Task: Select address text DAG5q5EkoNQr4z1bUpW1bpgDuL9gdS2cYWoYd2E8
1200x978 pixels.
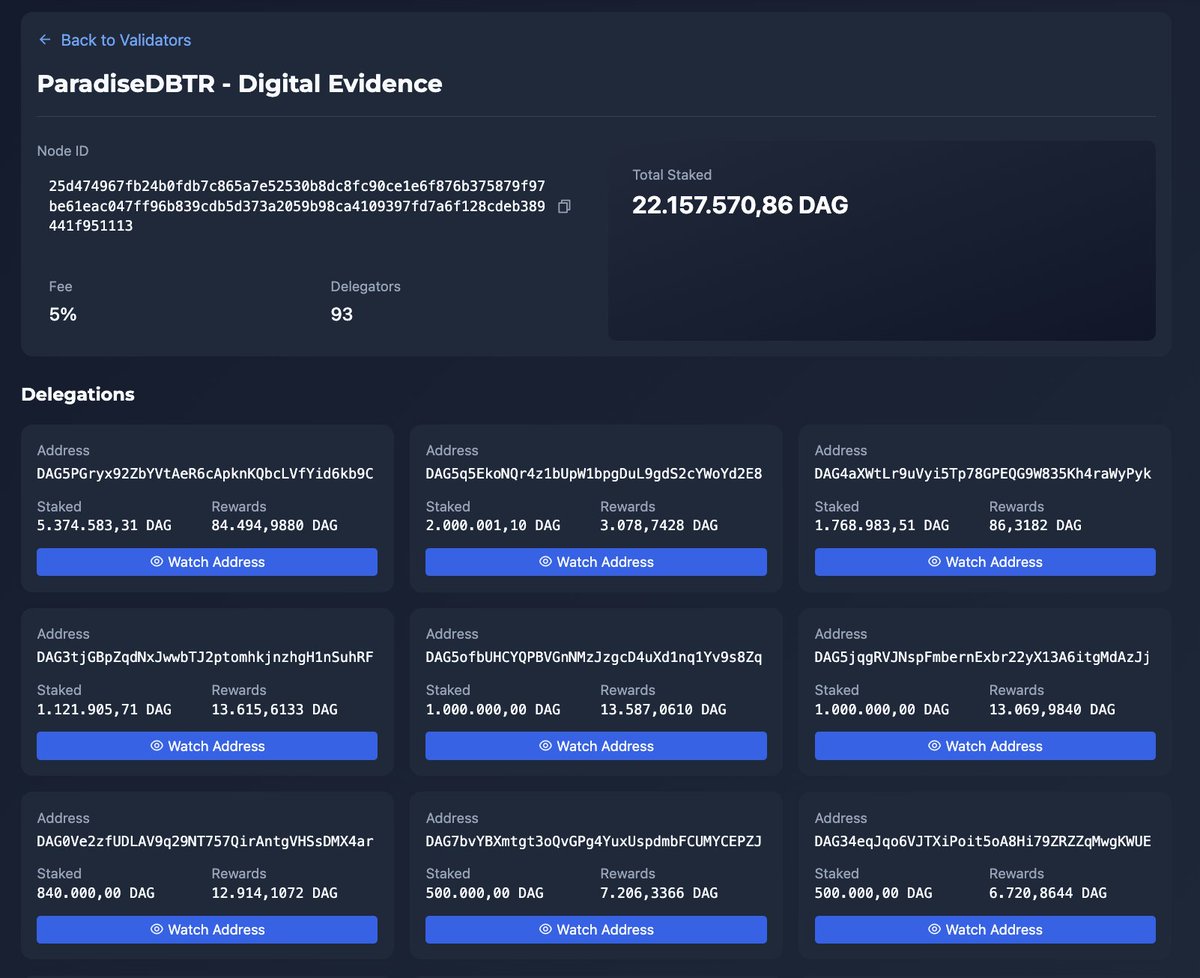Action: [x=594, y=473]
